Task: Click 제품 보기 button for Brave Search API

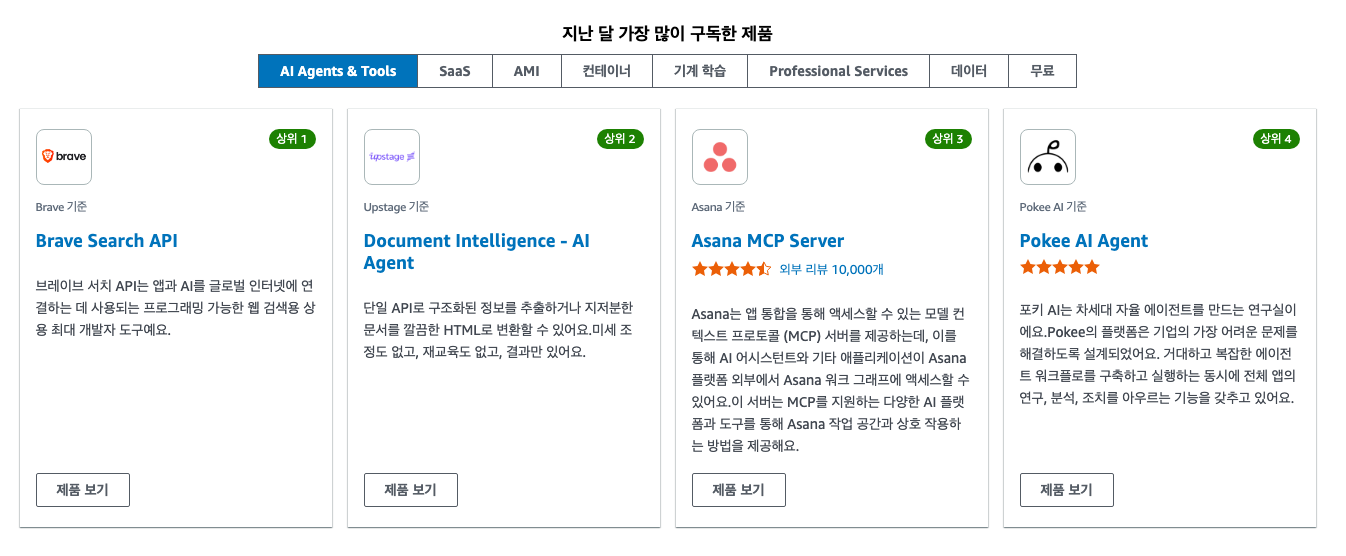Action: pyautogui.click(x=83, y=490)
